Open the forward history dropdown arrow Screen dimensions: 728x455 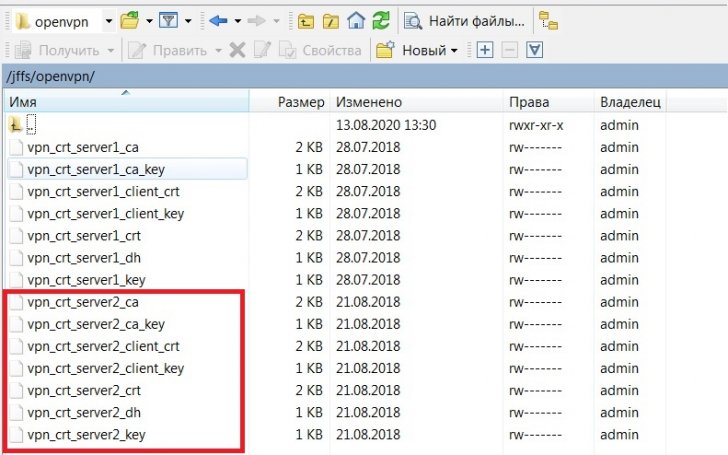pyautogui.click(x=276, y=21)
